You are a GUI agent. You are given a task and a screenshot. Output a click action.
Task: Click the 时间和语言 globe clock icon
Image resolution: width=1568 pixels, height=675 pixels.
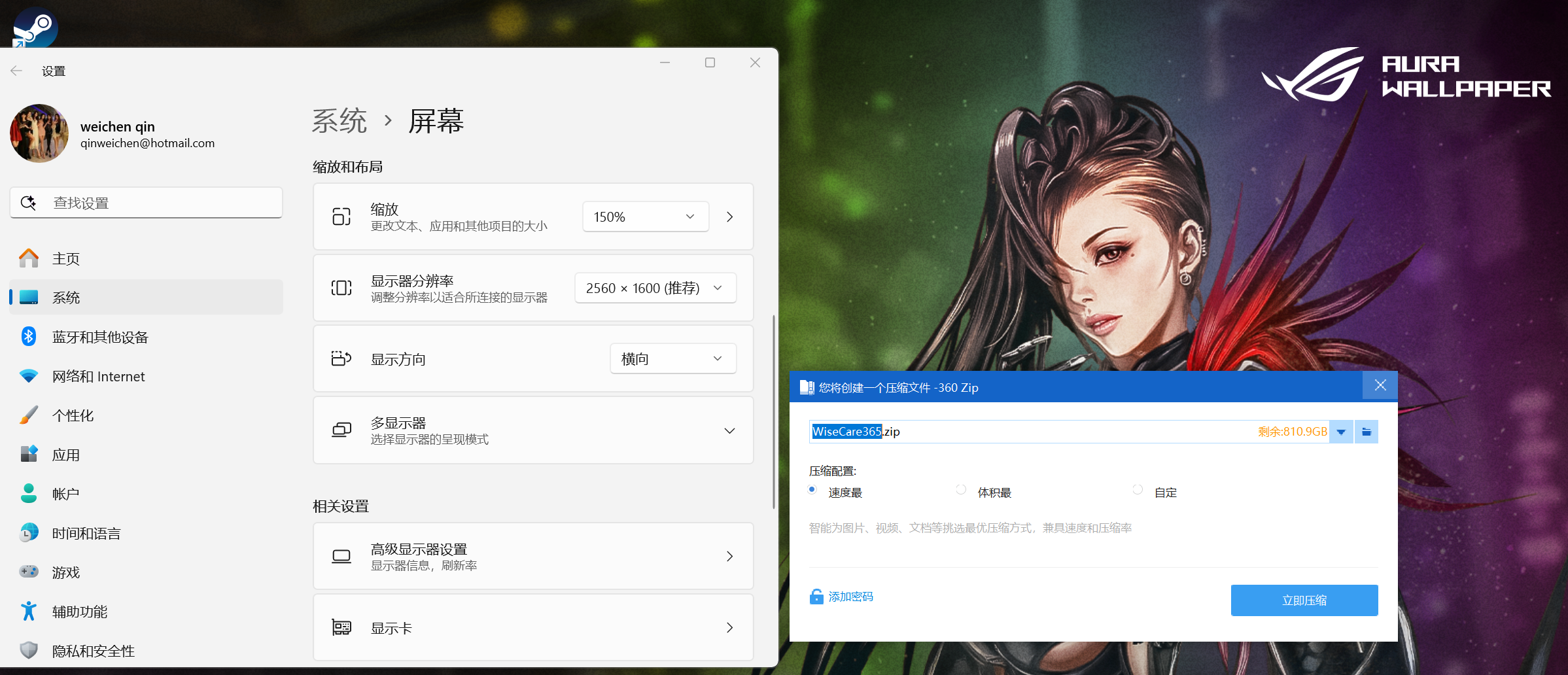point(29,532)
